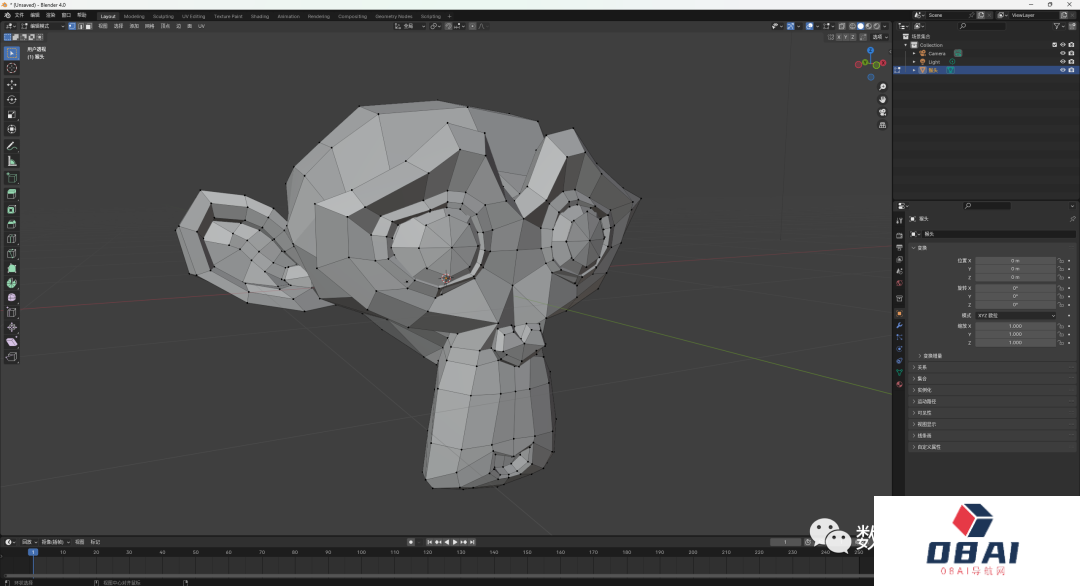Uncheck the Collection exclude checkbox

click(1054, 45)
